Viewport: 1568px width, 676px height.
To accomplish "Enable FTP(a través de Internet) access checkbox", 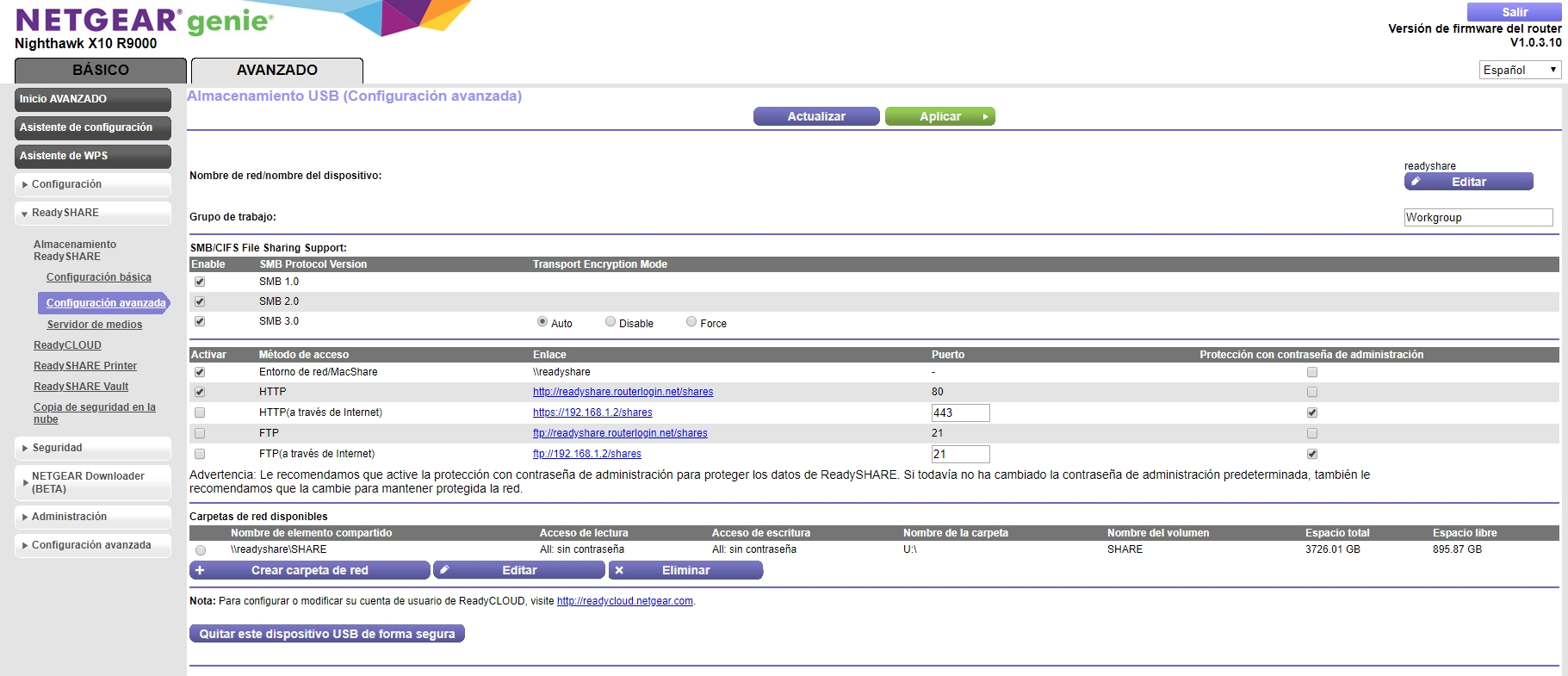I will (x=200, y=454).
